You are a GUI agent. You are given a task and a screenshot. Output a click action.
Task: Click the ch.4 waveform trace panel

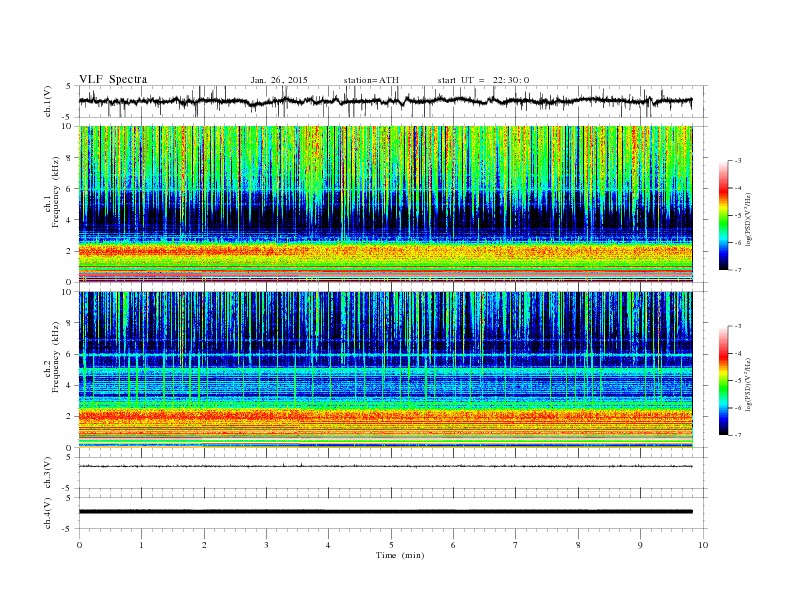(x=393, y=513)
